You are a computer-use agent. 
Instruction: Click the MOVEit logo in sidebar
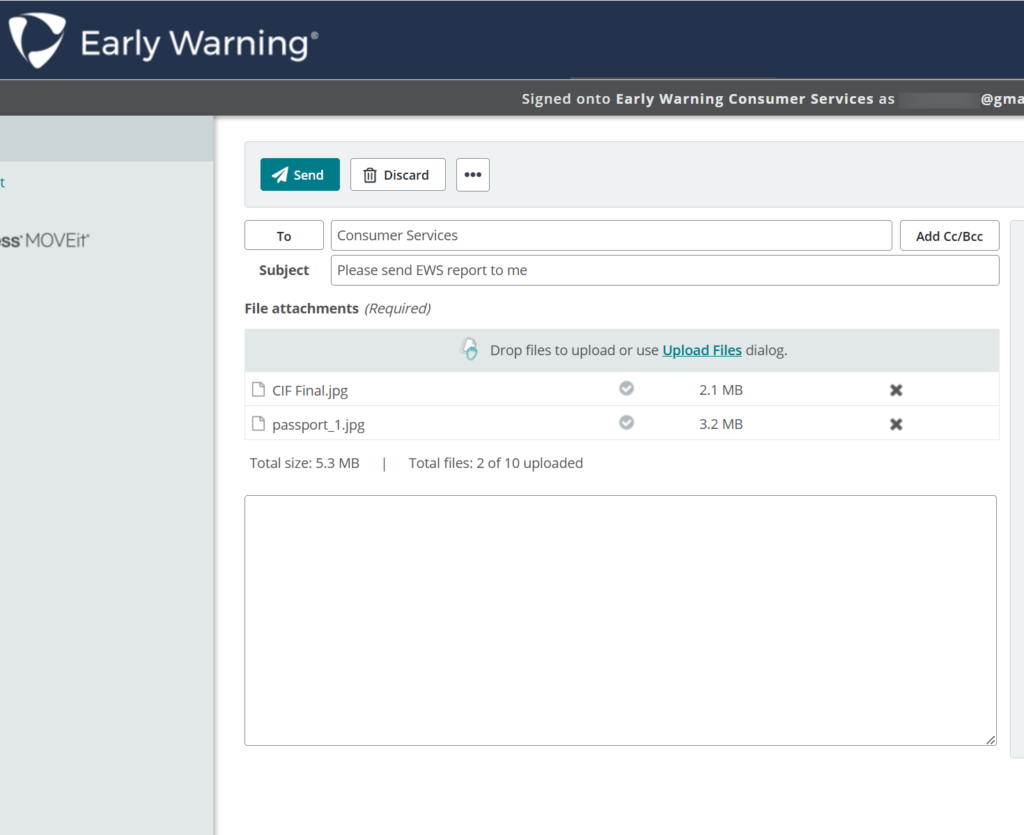coord(44,240)
